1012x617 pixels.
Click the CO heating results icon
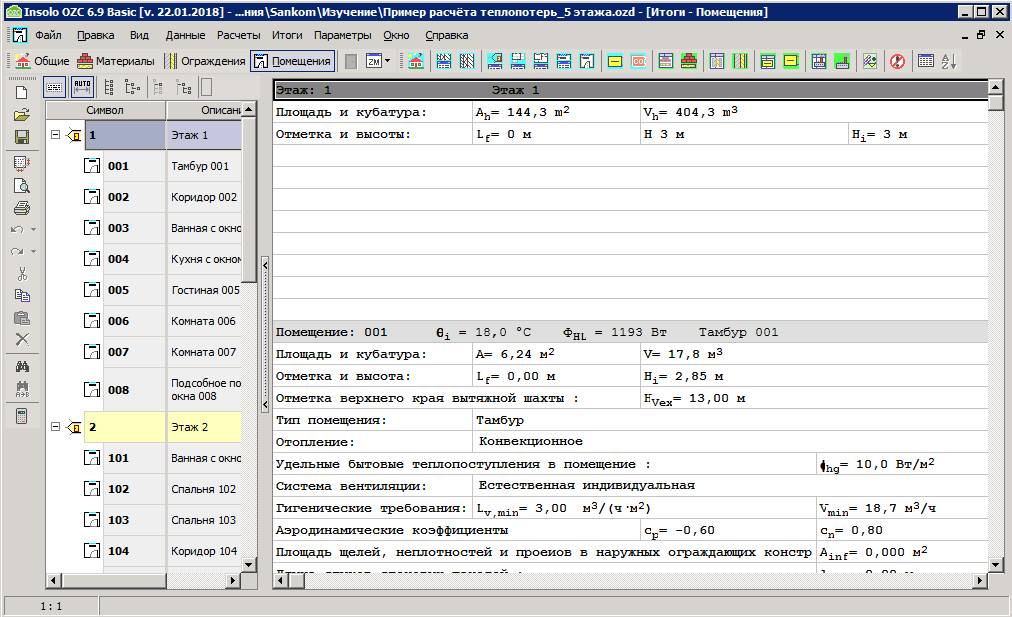[638, 61]
